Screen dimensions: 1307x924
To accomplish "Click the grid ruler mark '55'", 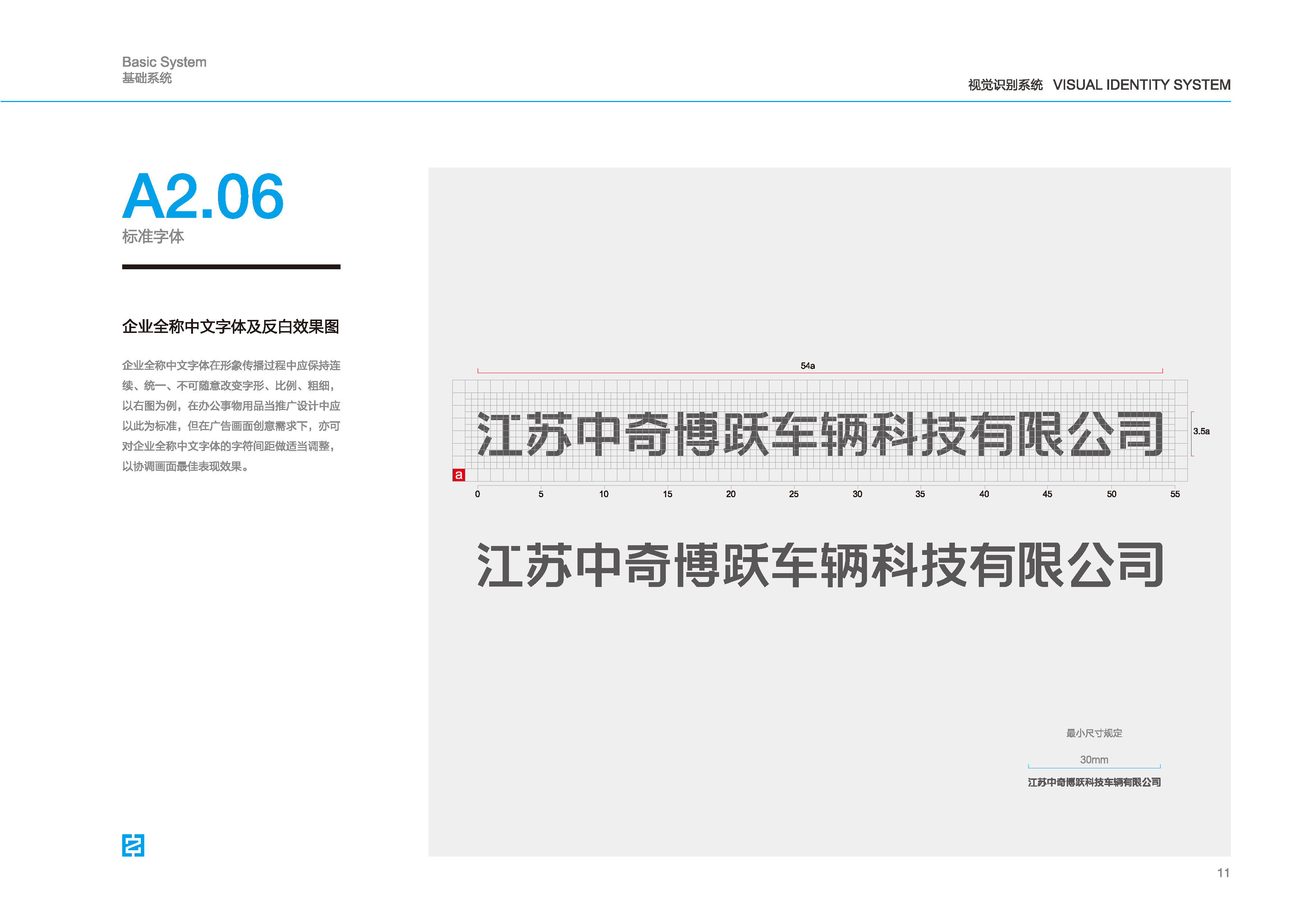I will [x=1175, y=494].
